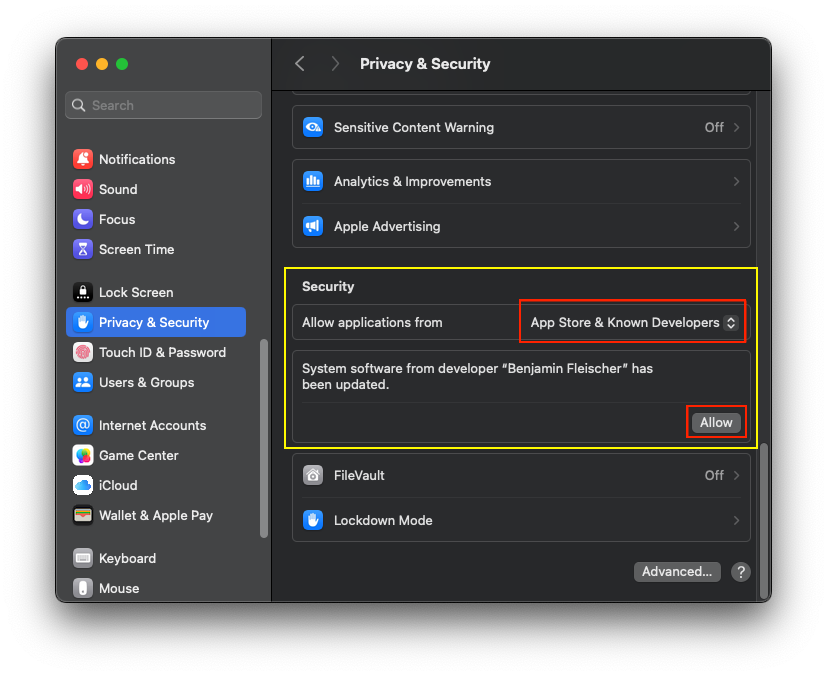The image size is (827, 676).
Task: Click Allow for Benjamin Fleischer software
Action: coord(716,422)
